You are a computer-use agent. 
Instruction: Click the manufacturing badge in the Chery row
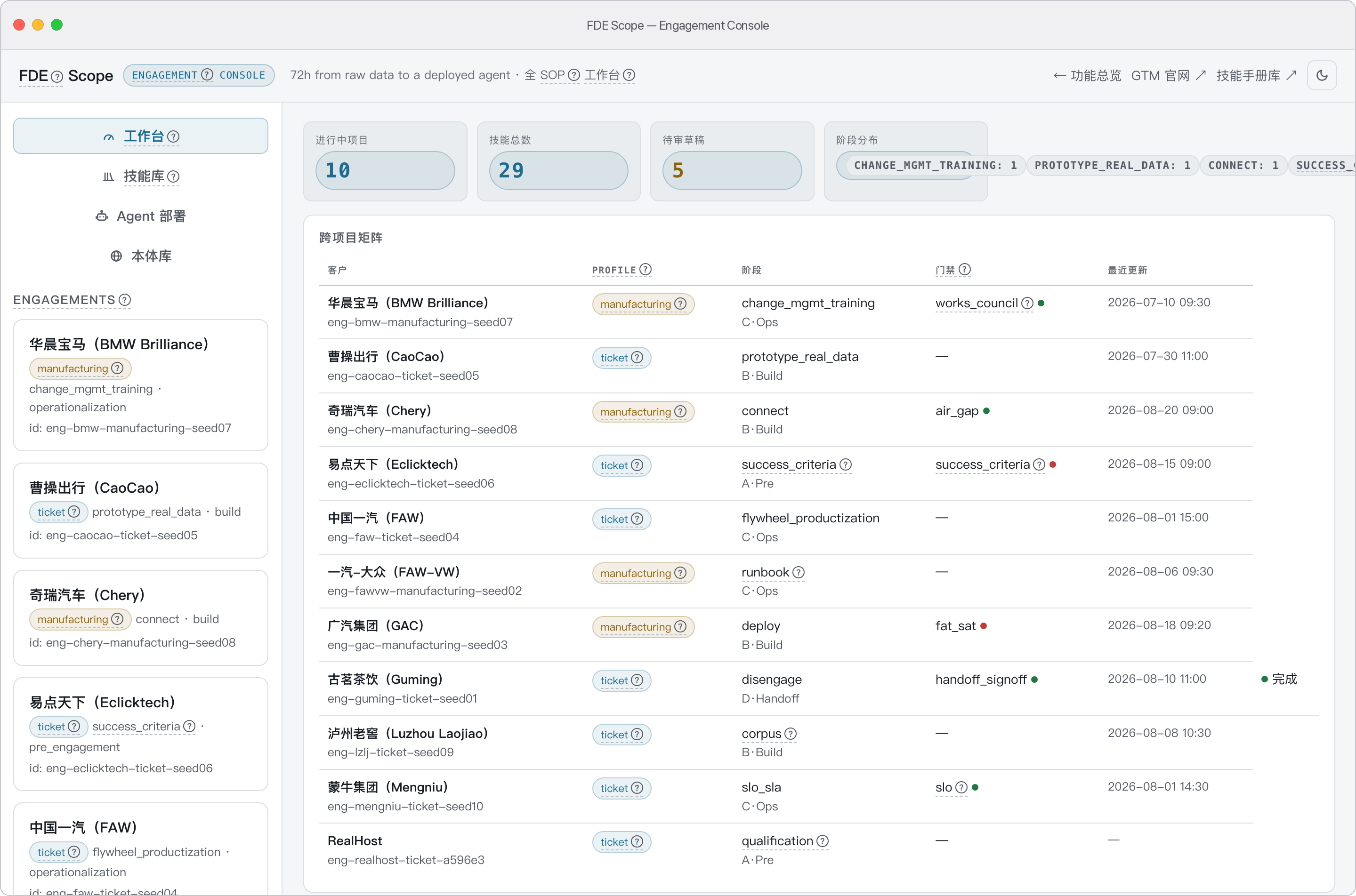[x=643, y=412]
